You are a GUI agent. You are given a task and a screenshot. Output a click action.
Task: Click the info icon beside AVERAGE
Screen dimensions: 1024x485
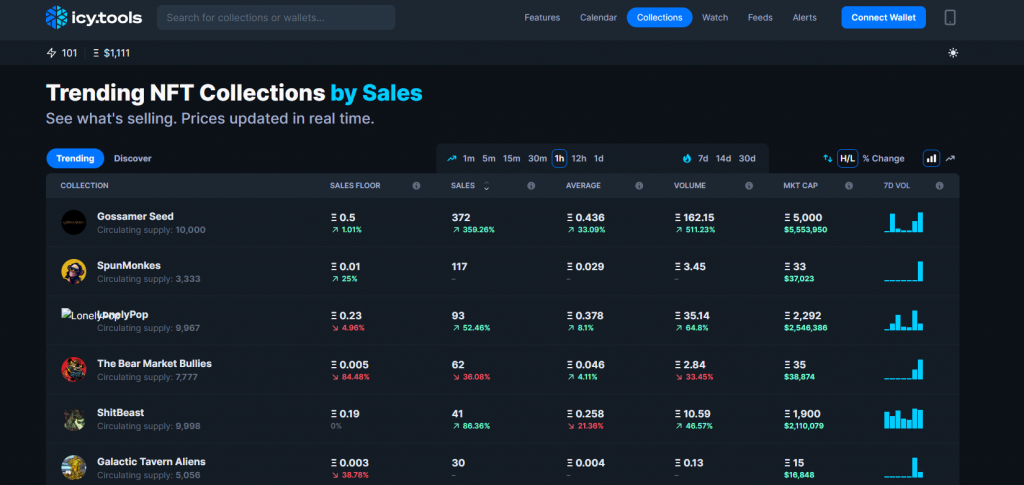tap(639, 186)
